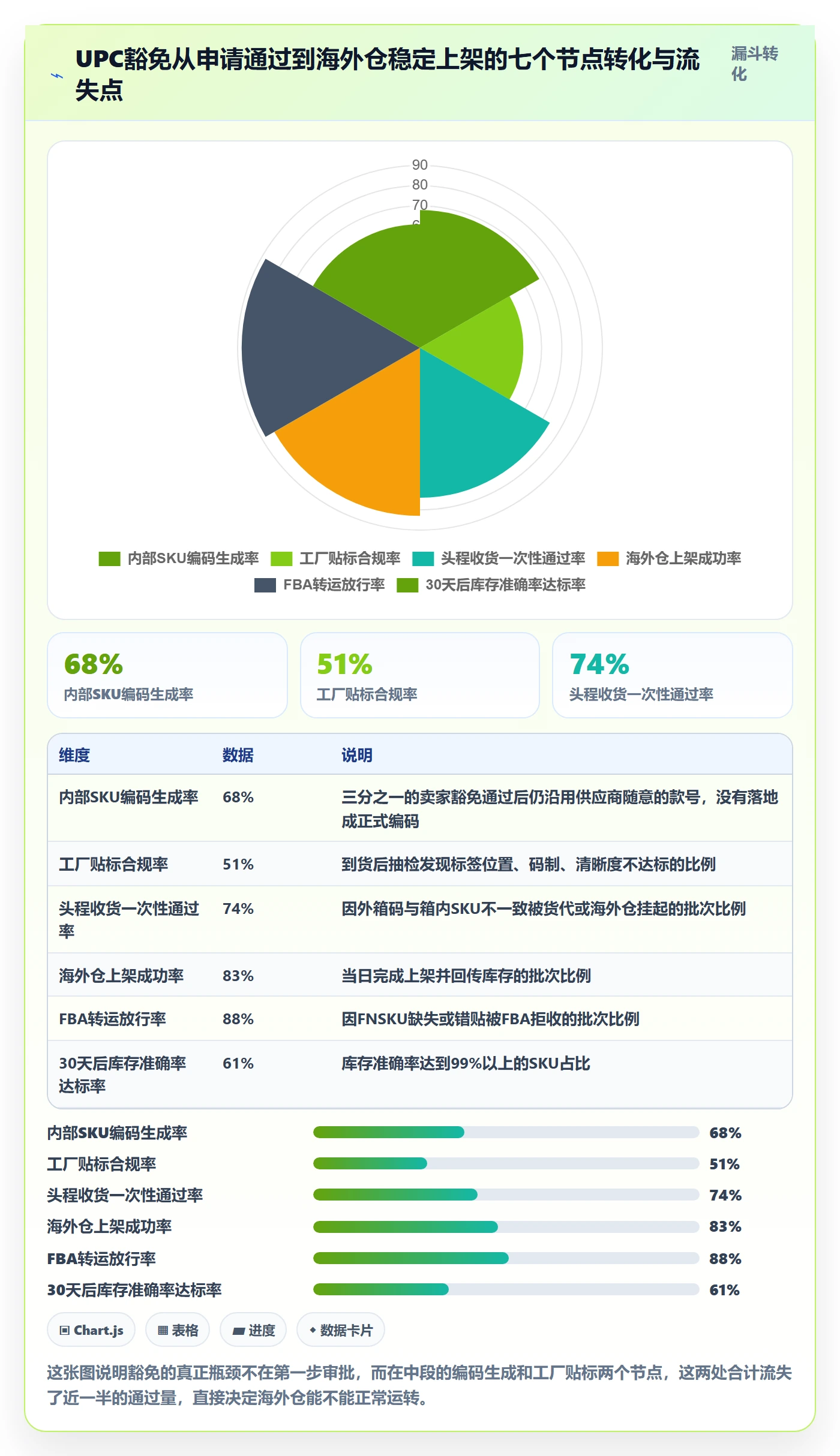Click the 说明 column header
Image resolution: width=840 pixels, height=1456 pixels.
pyautogui.click(x=357, y=755)
